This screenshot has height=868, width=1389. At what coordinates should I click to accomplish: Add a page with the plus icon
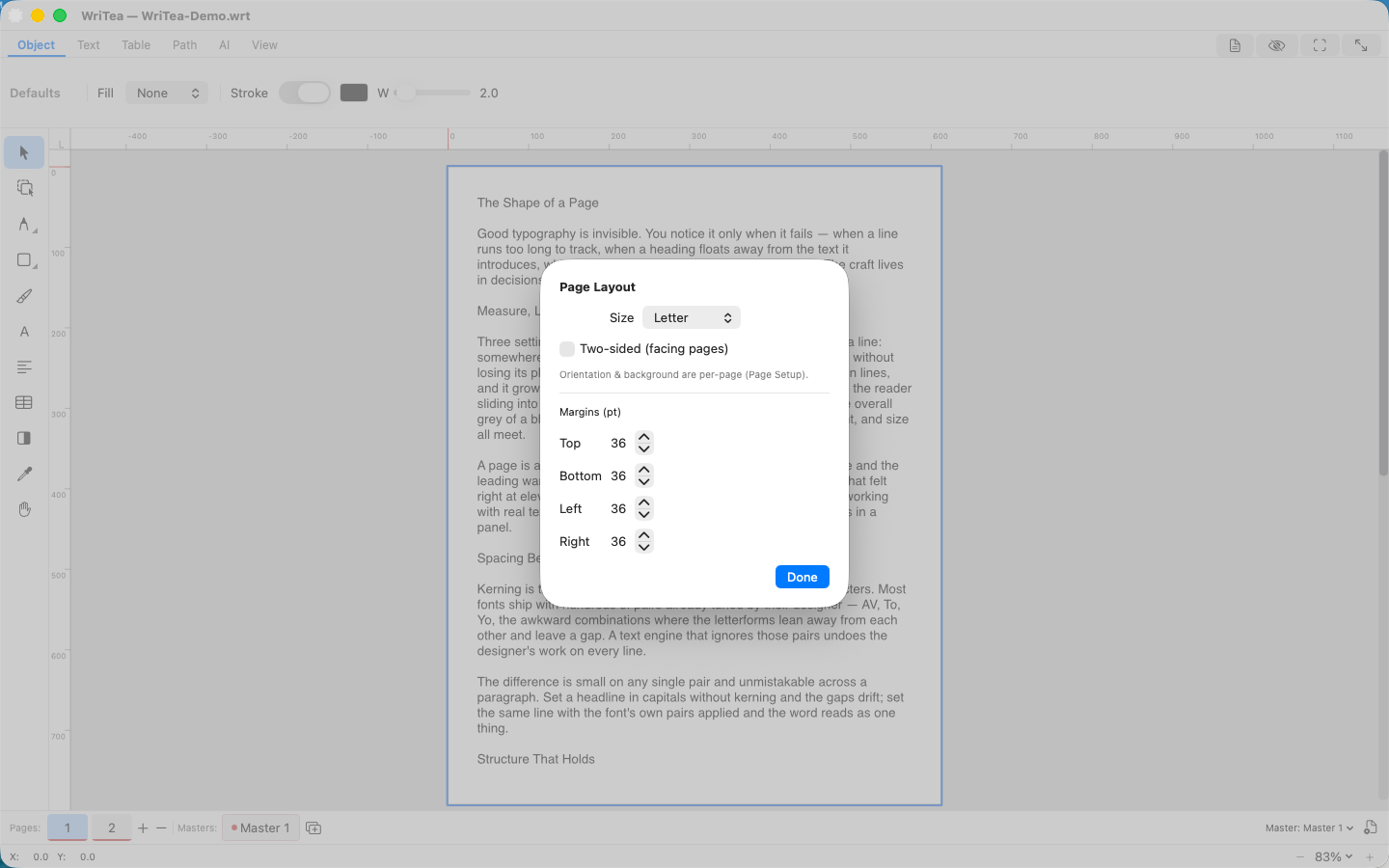(x=143, y=827)
